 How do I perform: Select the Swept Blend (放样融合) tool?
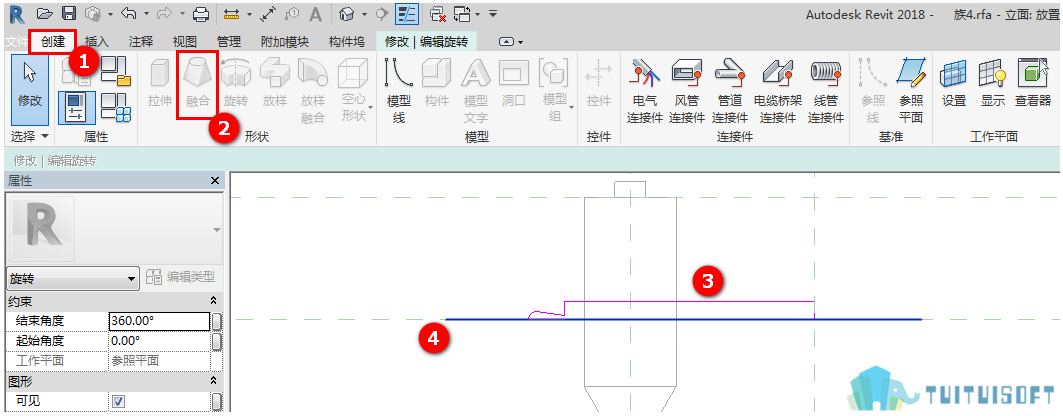pos(313,91)
